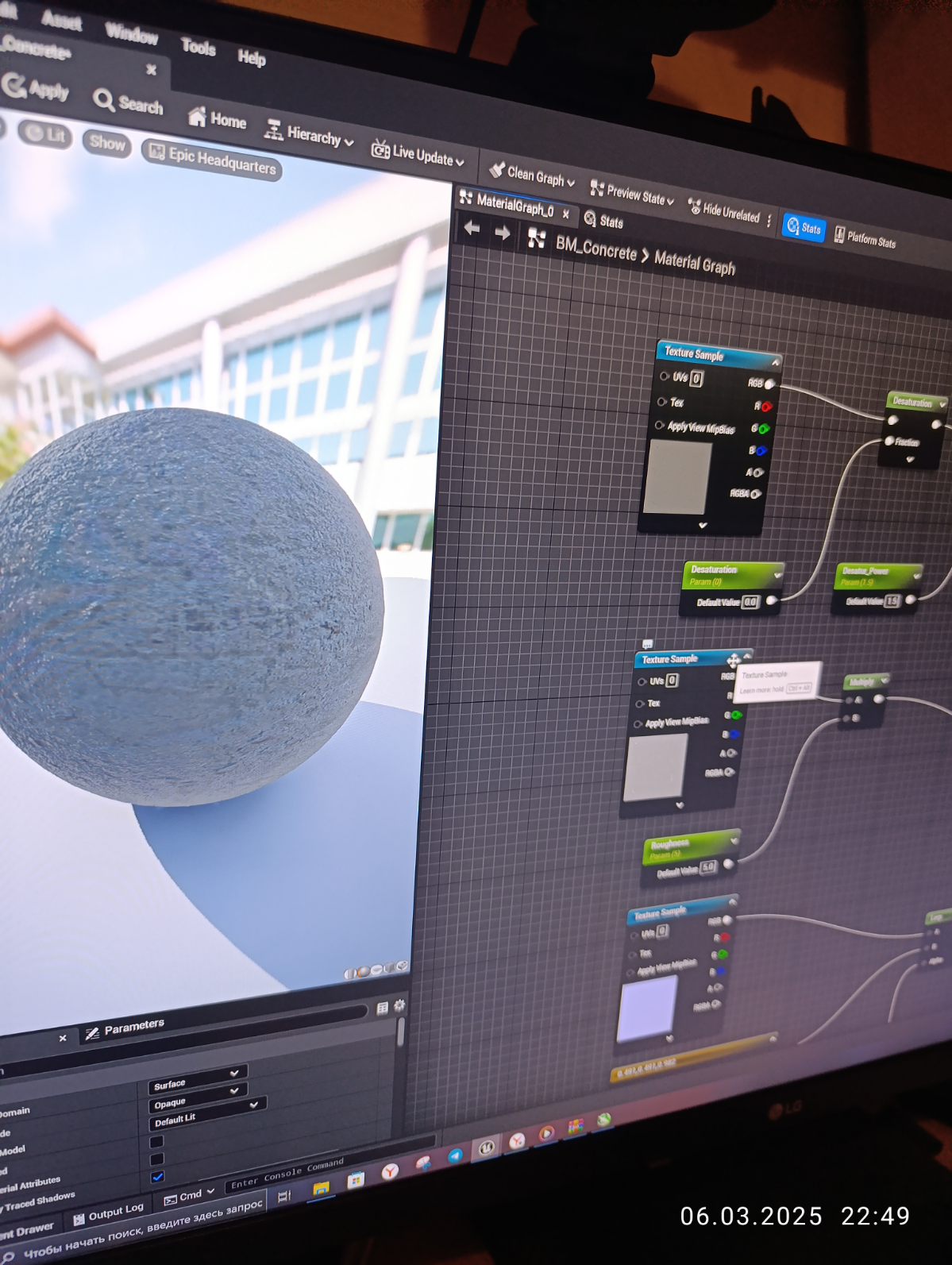Viewport: 952px width, 1265px height.
Task: Toggle details property matrix grid icon
Action: (x=382, y=1009)
